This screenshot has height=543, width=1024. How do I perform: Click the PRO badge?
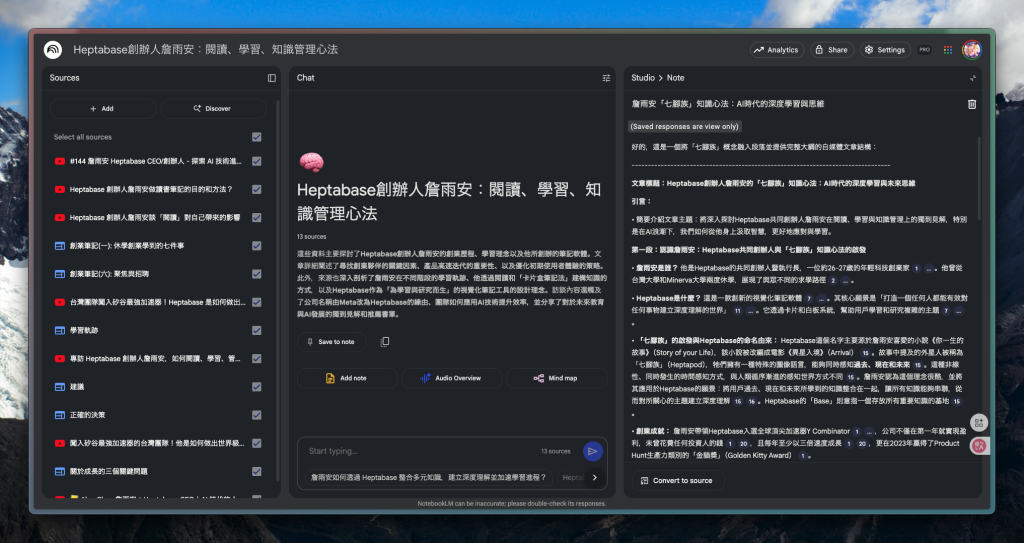(925, 50)
